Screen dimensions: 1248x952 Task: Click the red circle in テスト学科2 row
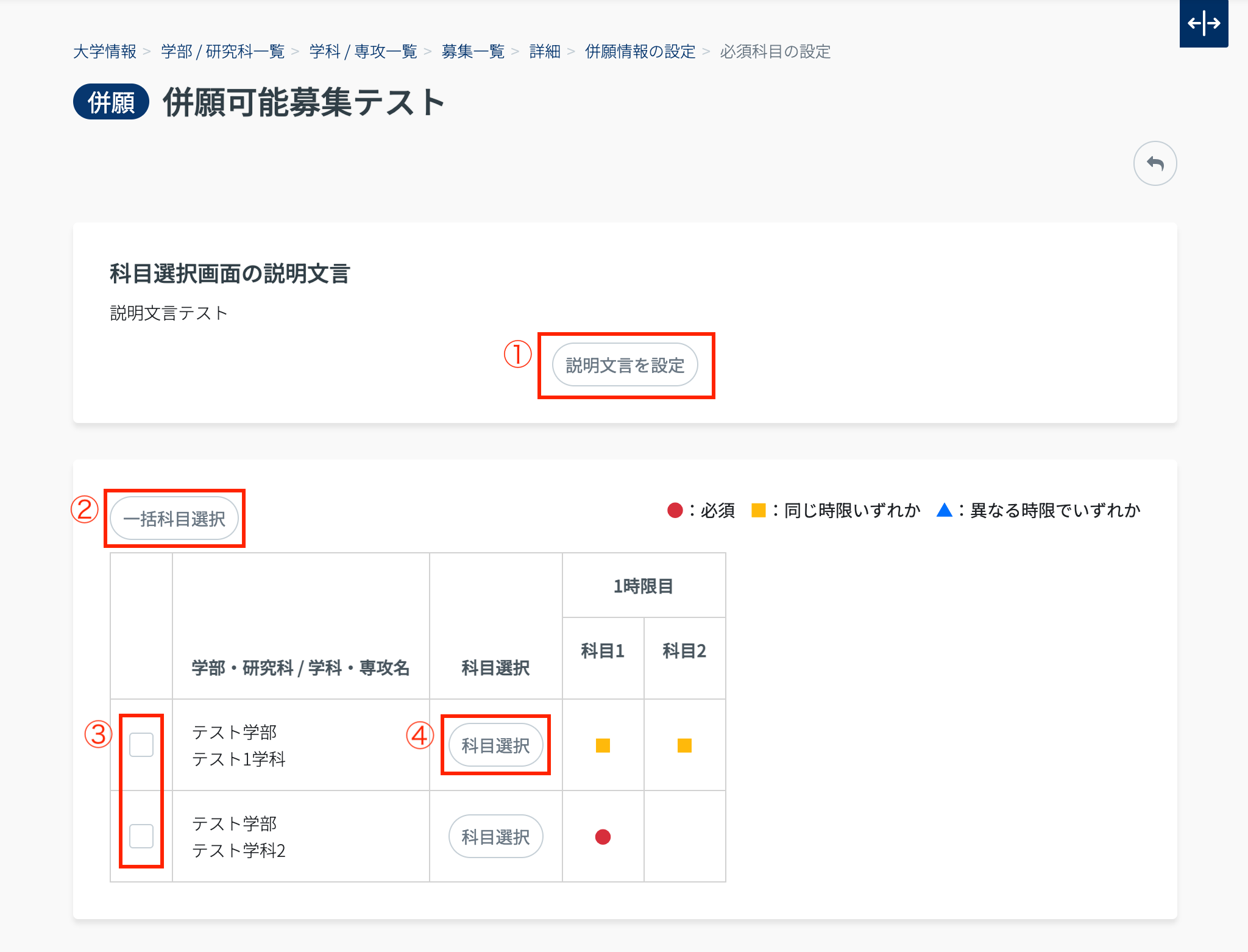[603, 837]
